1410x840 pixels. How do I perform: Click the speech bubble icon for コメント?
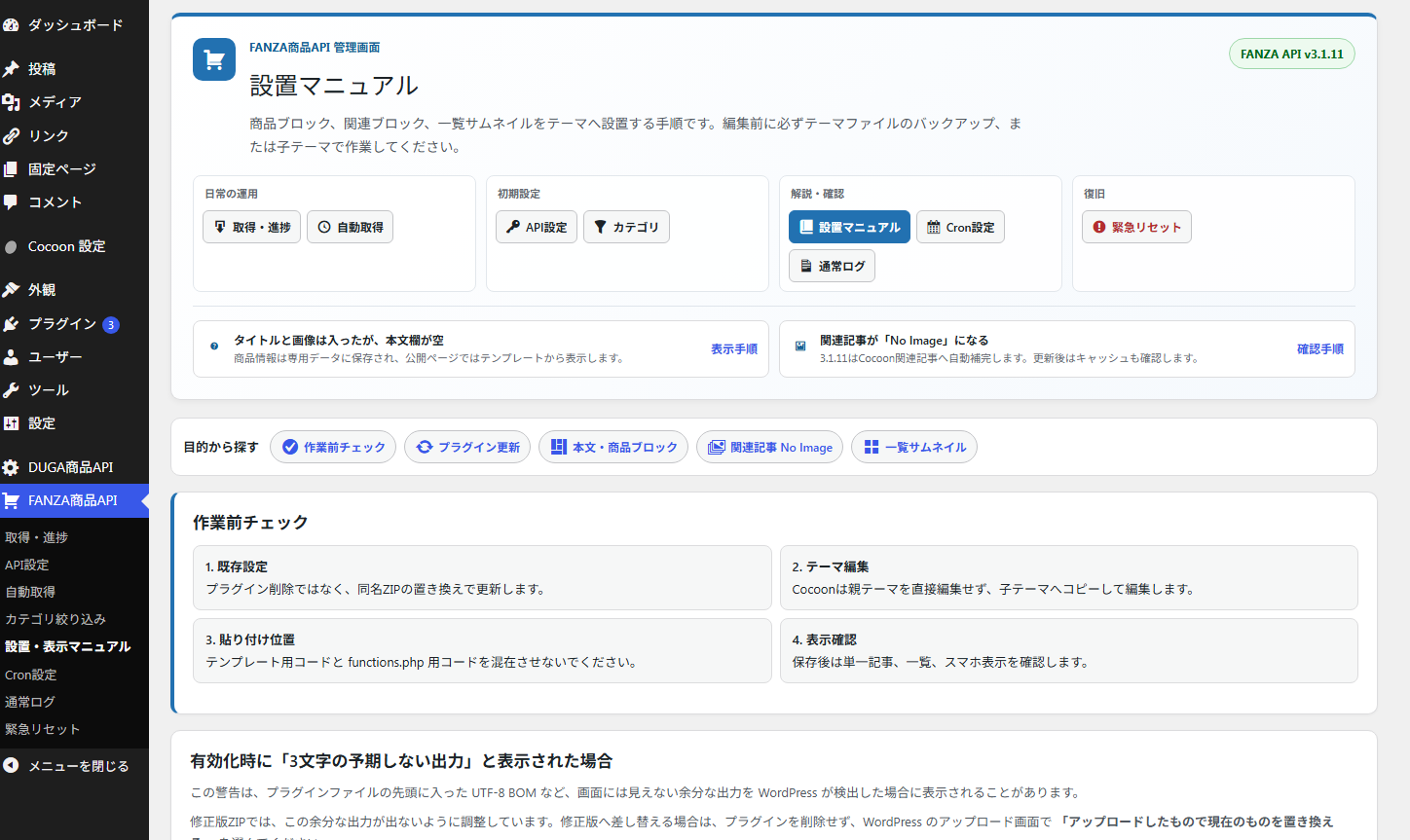(11, 202)
